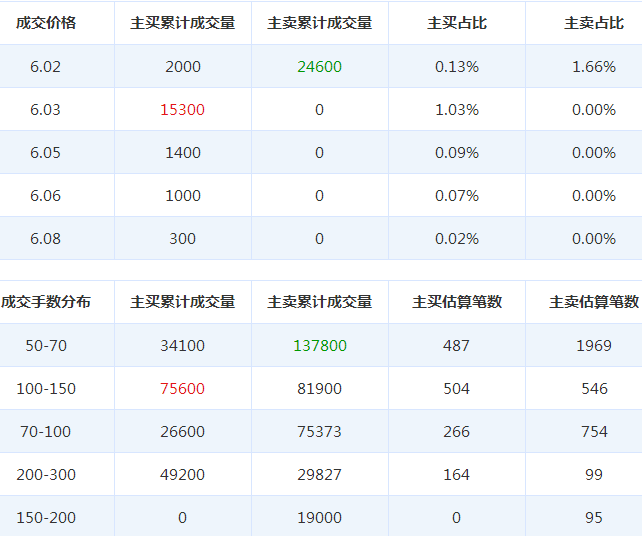Click the percentage 0.02%
The height and width of the screenshot is (536, 642).
tap(457, 239)
